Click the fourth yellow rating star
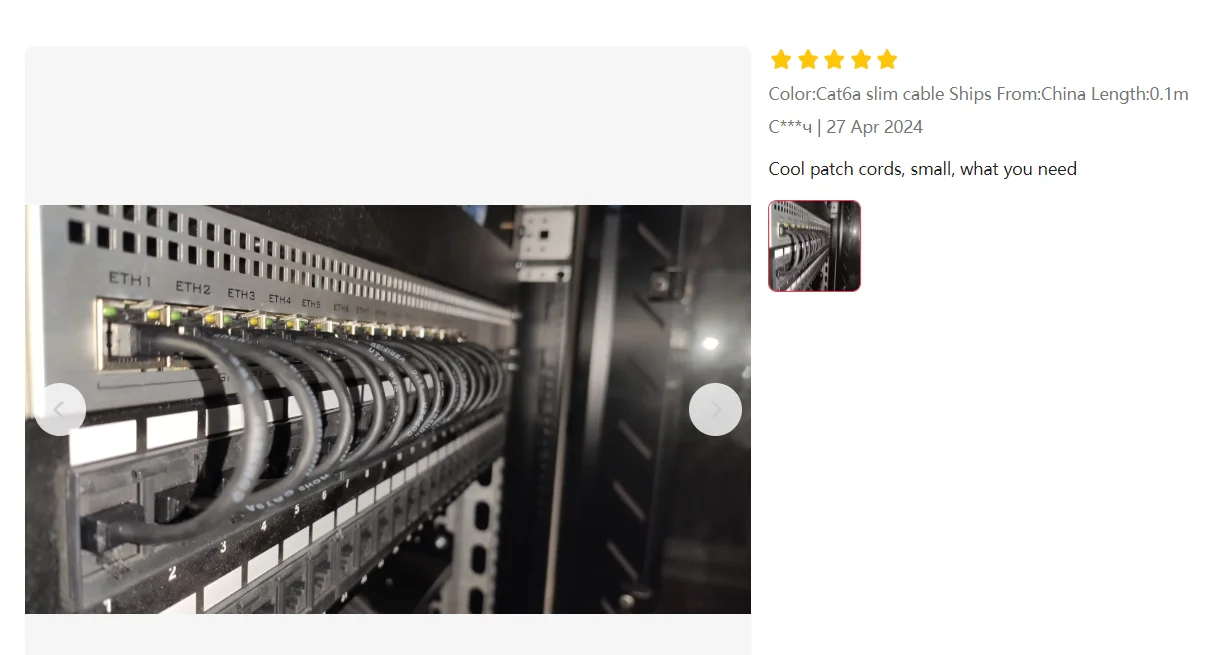 861,60
